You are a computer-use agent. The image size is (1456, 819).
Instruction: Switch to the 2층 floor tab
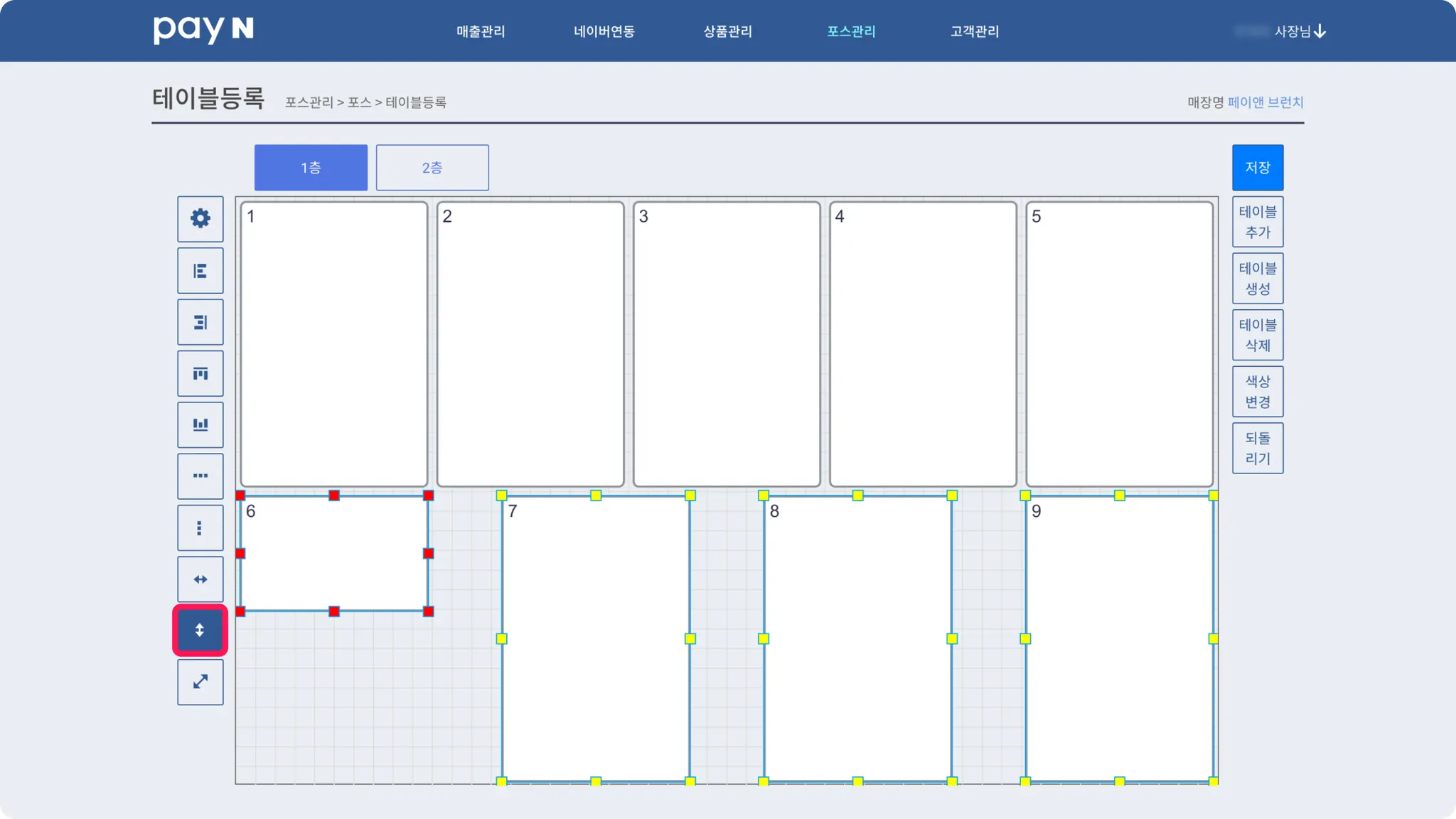point(432,168)
